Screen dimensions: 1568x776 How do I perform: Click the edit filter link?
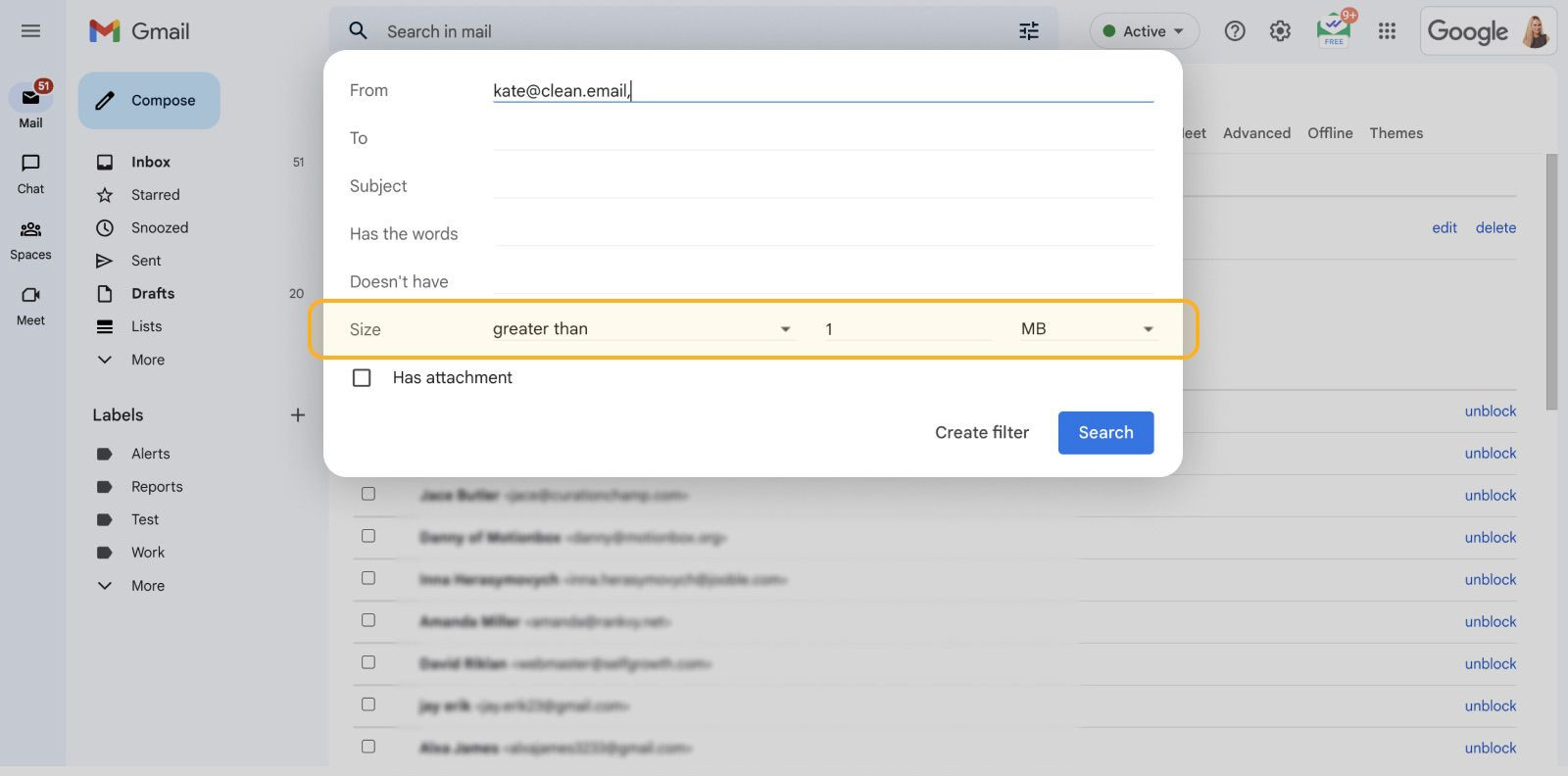click(x=1445, y=227)
